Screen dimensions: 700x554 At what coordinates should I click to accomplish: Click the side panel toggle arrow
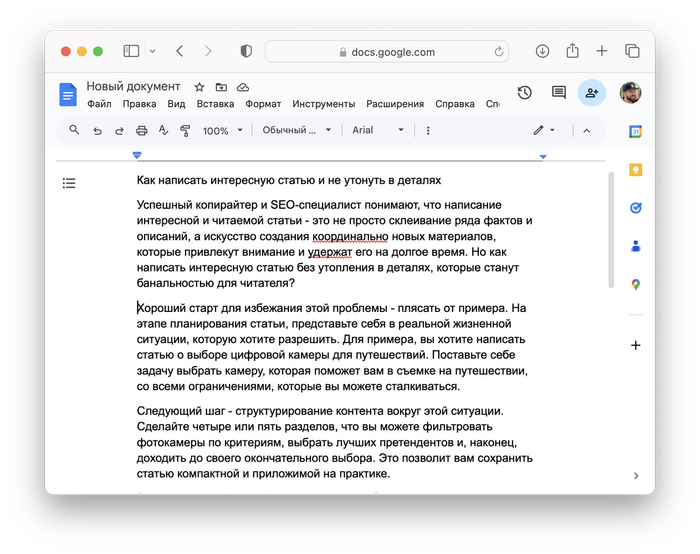click(636, 475)
